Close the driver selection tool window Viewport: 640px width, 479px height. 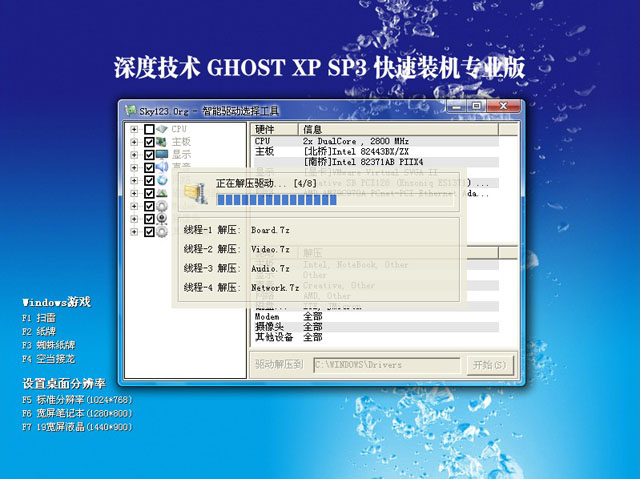(503, 106)
